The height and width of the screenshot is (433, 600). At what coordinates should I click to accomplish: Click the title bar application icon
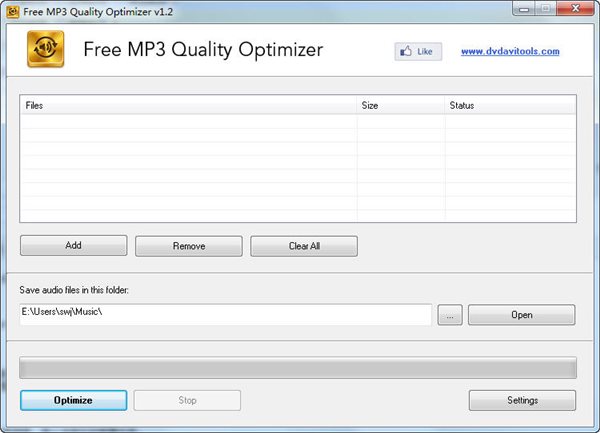click(13, 12)
